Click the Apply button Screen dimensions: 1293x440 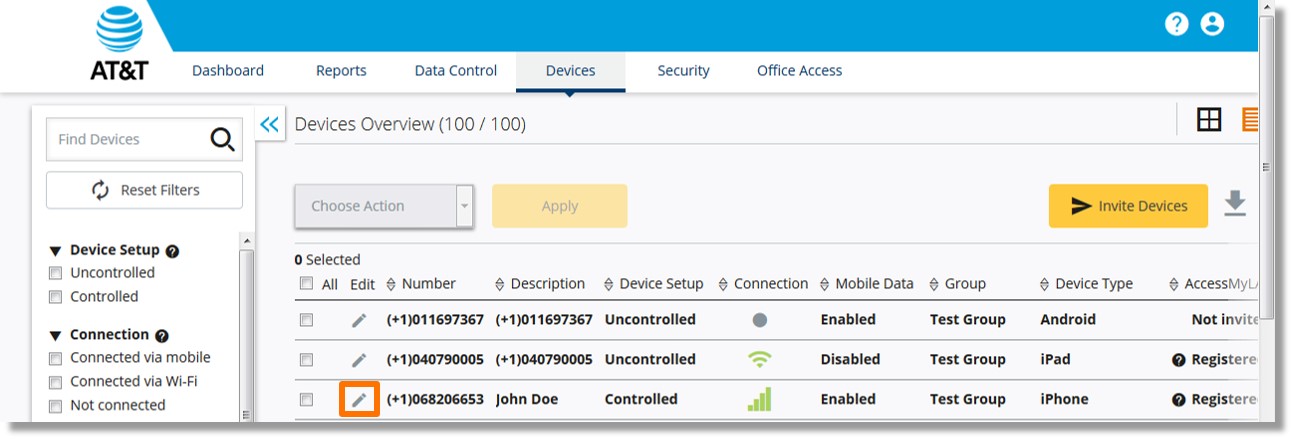pyautogui.click(x=560, y=206)
